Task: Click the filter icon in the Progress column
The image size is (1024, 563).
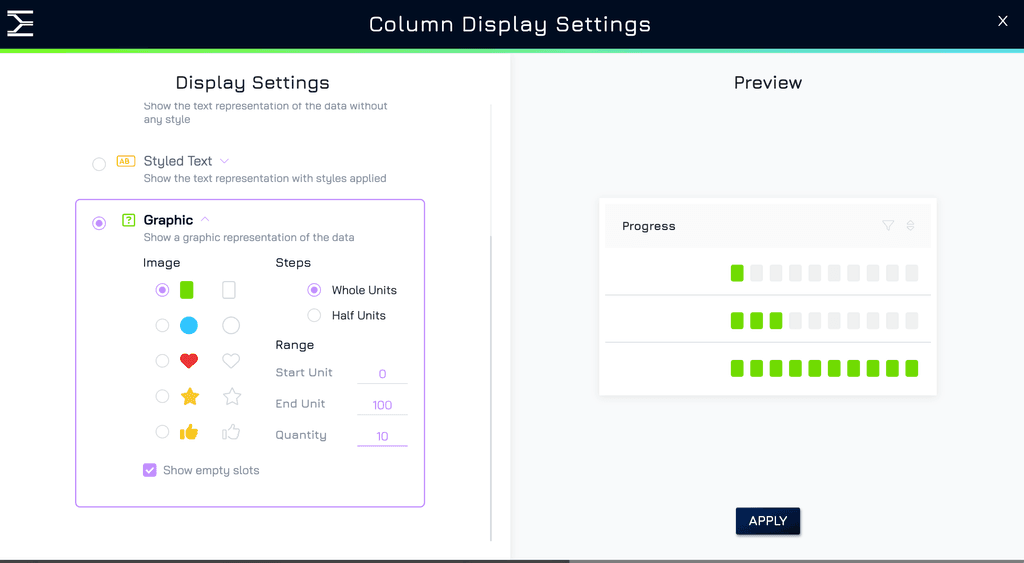Action: point(888,225)
